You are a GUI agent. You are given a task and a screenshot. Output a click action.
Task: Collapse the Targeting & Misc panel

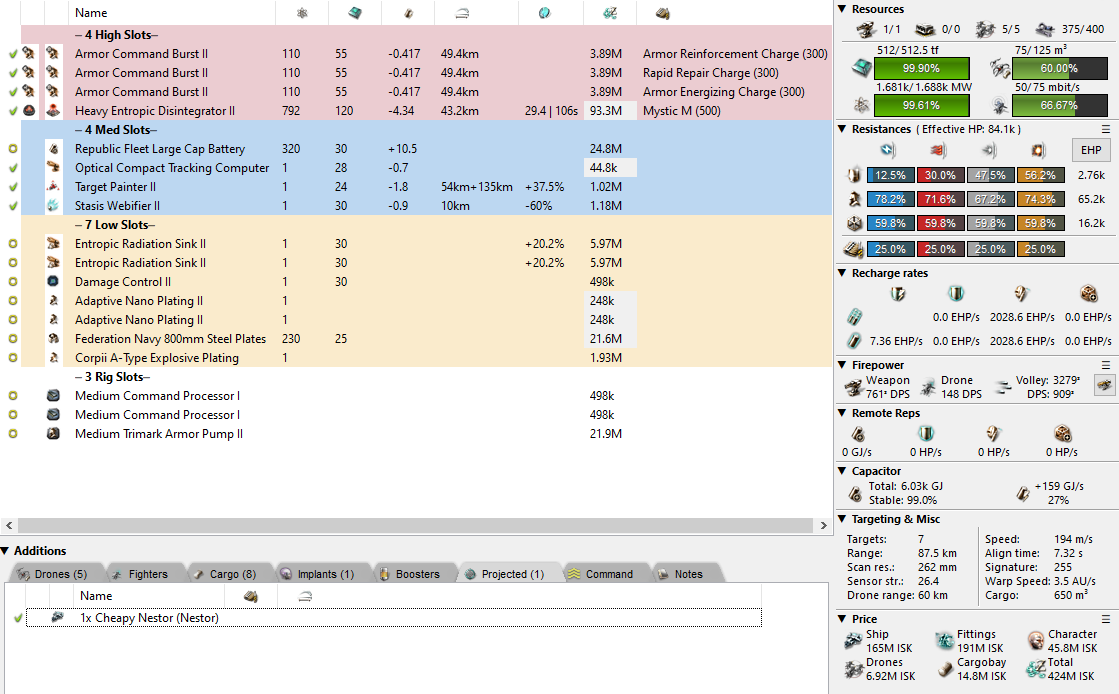click(x=842, y=519)
